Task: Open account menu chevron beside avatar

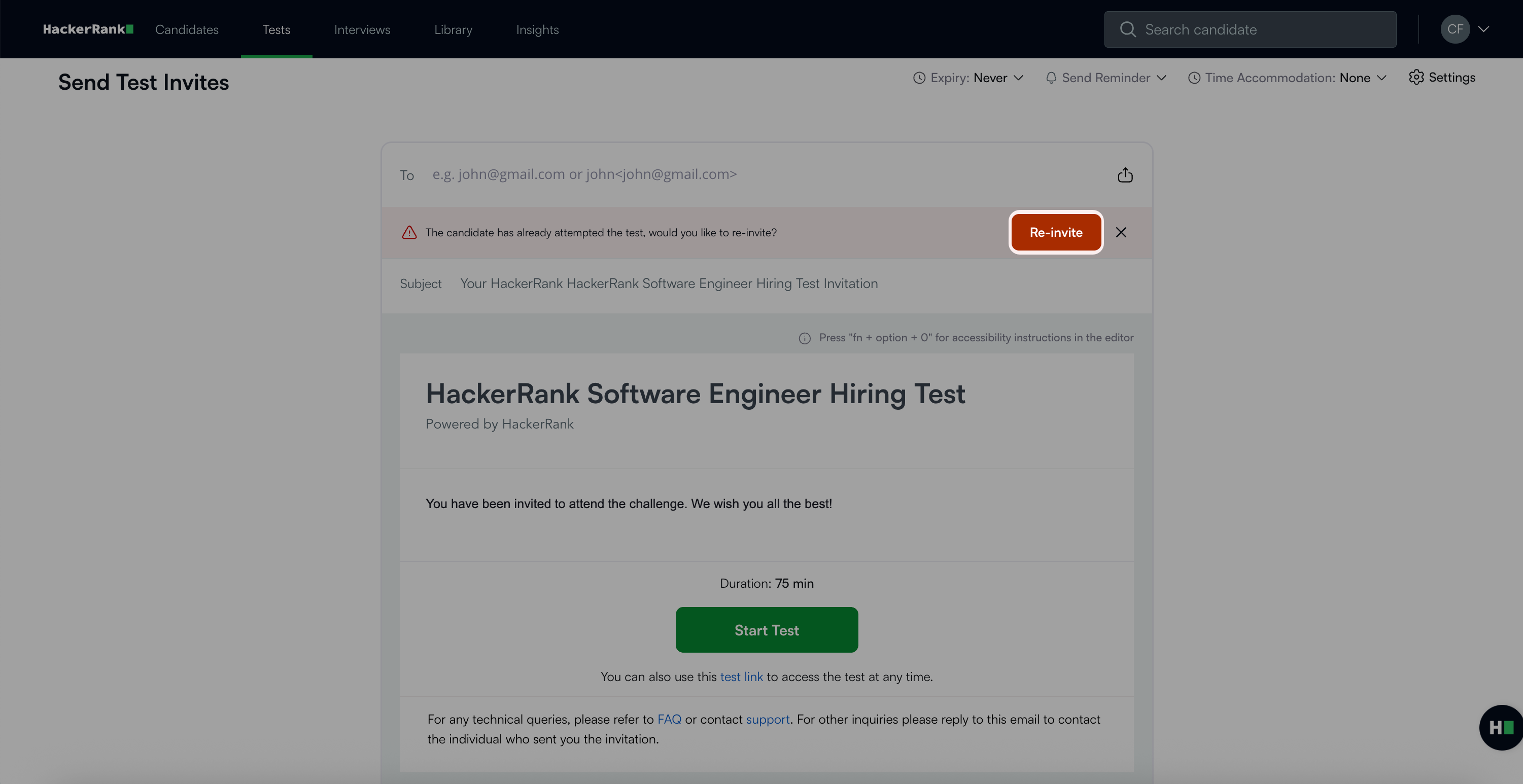Action: pos(1483,29)
